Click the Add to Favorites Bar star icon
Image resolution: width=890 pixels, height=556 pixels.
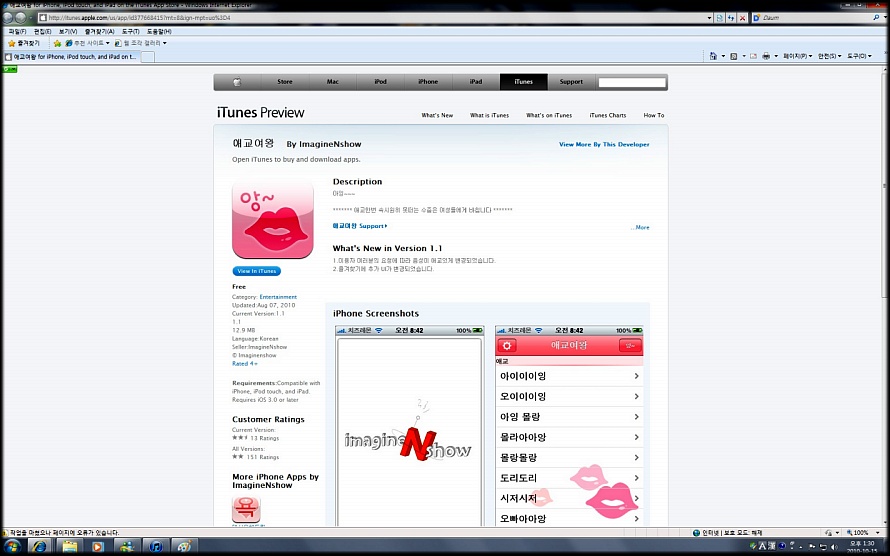57,43
